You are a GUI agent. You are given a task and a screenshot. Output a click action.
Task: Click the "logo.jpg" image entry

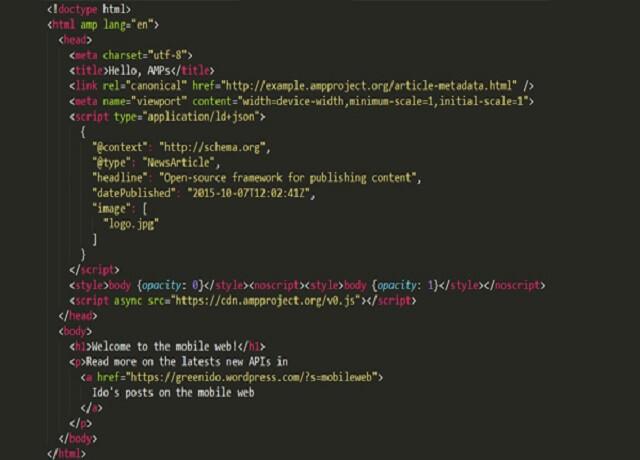coord(131,224)
